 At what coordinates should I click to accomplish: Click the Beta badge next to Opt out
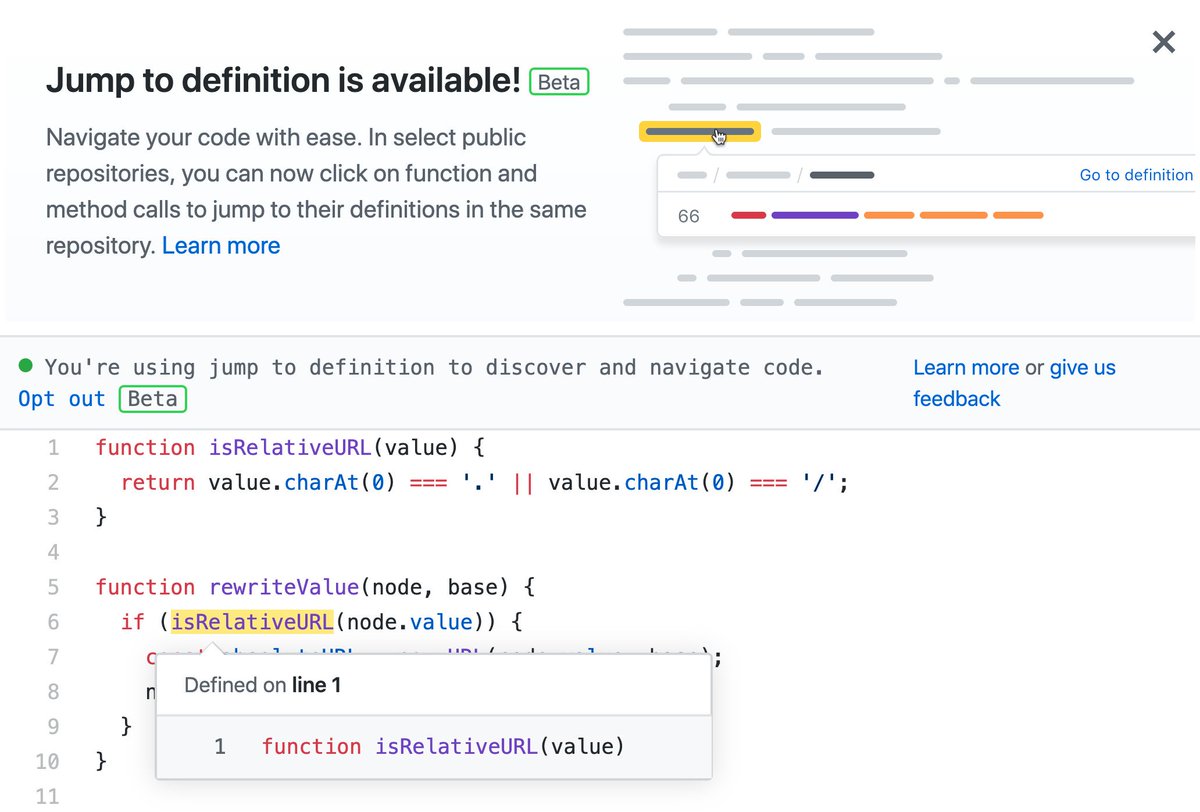point(152,399)
